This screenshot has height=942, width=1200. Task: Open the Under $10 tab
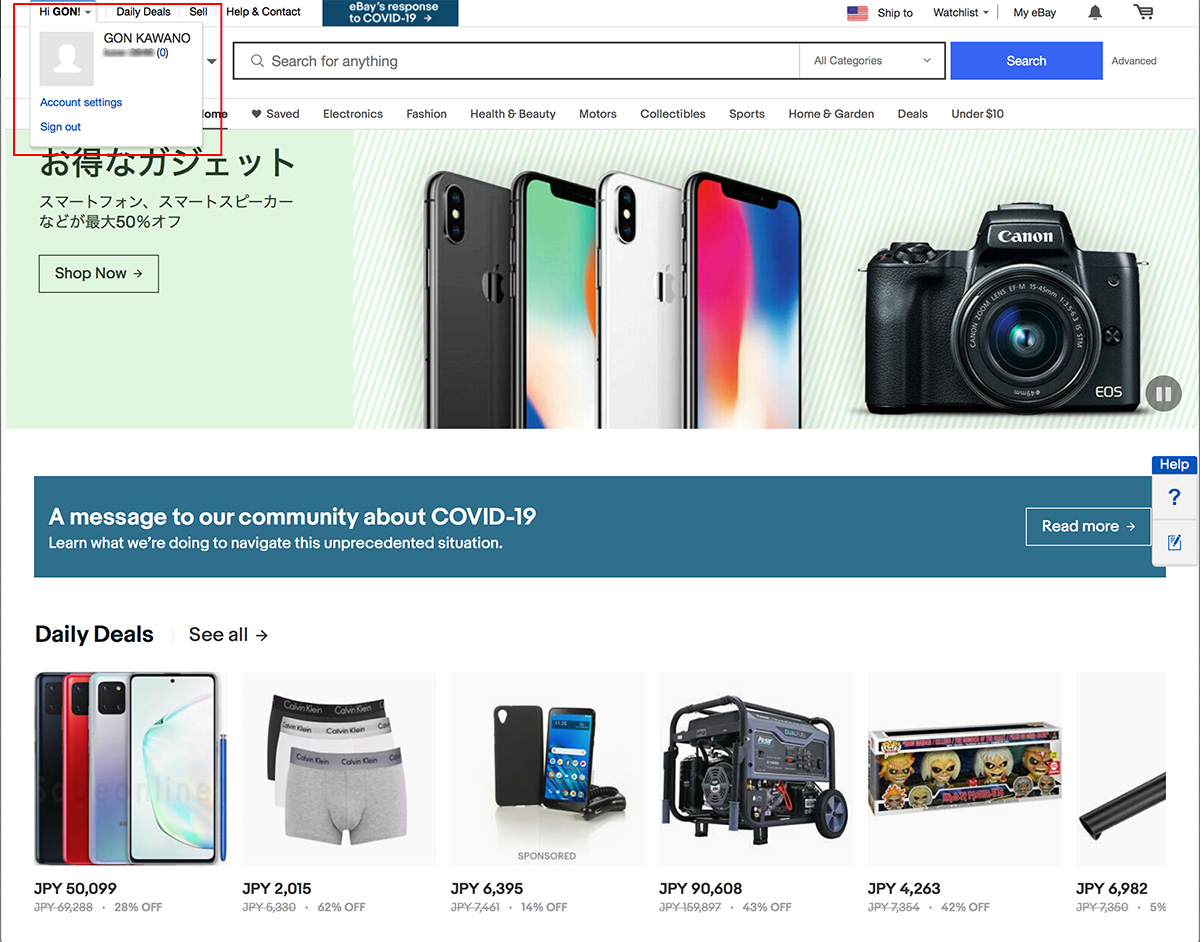coord(977,114)
